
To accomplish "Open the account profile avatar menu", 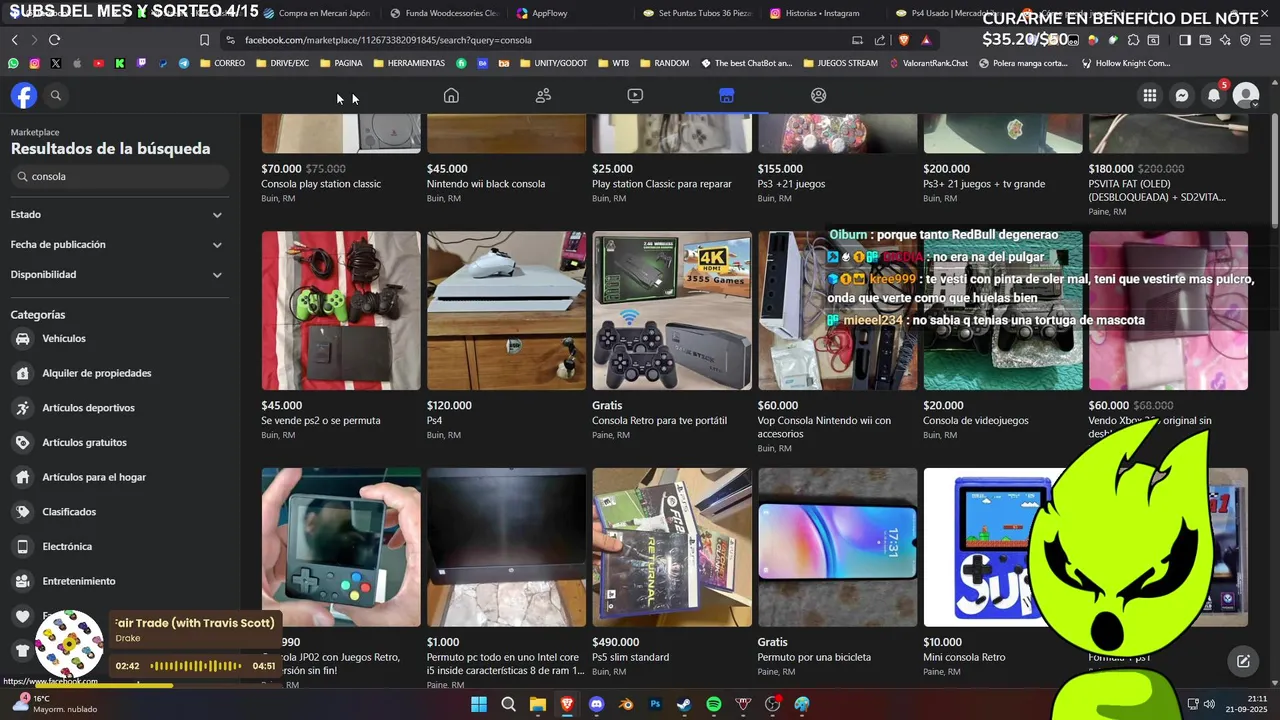I will pos(1246,95).
